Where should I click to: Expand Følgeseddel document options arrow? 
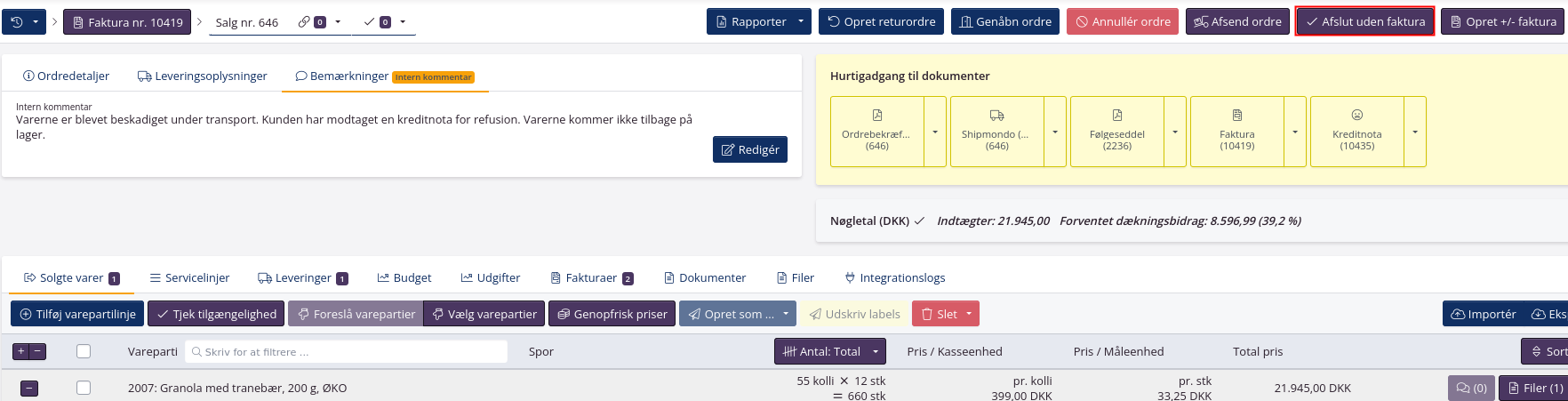[x=1175, y=132]
